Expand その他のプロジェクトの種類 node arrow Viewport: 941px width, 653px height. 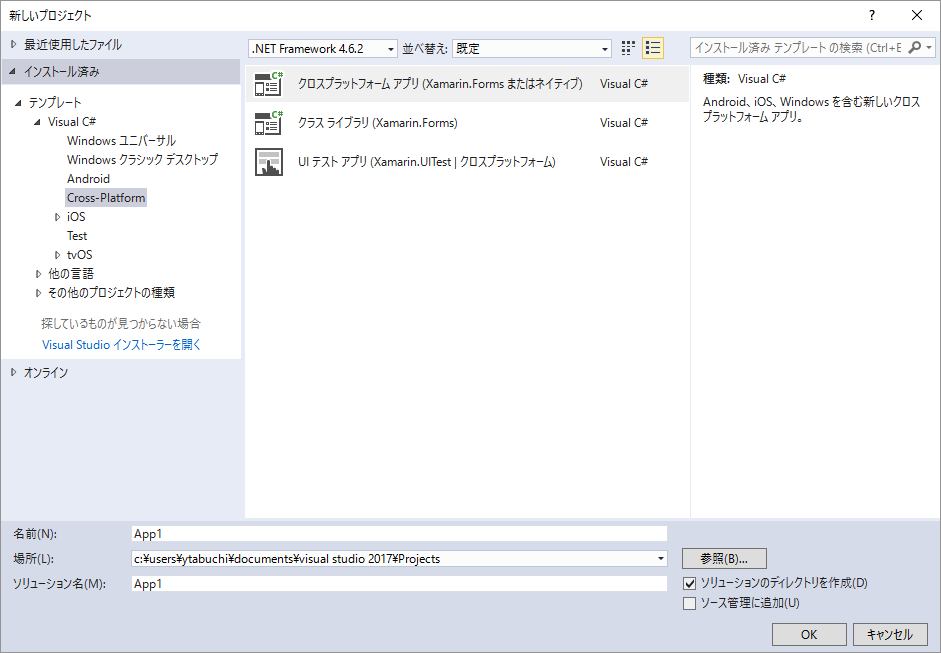click(x=38, y=293)
